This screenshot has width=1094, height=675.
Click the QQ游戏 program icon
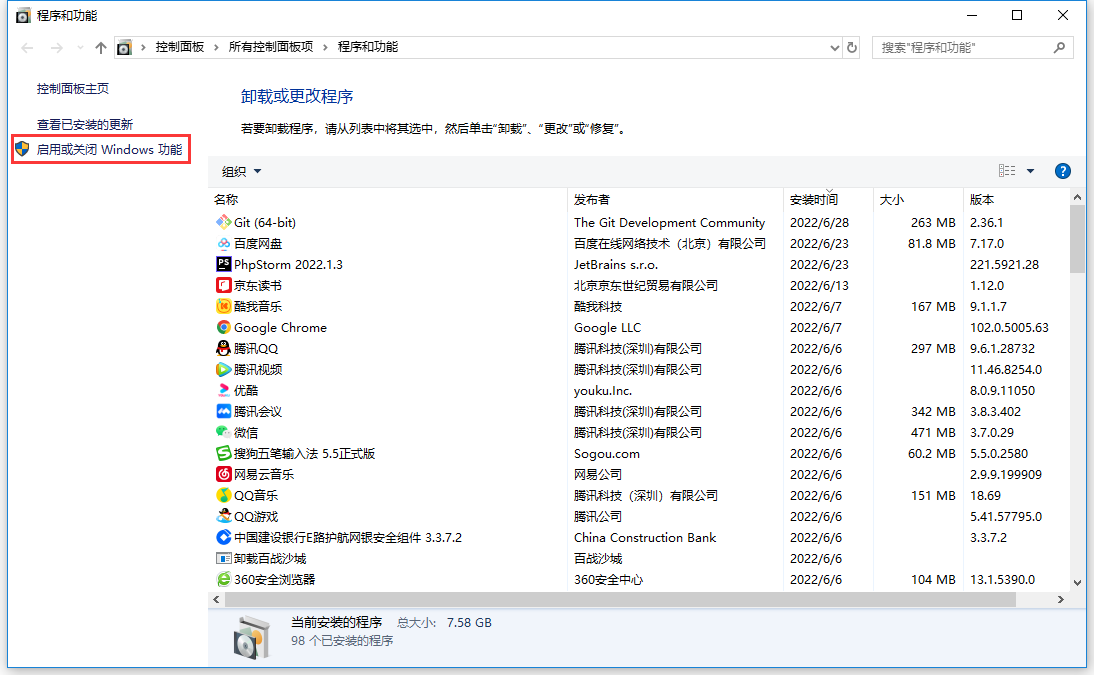coord(223,516)
